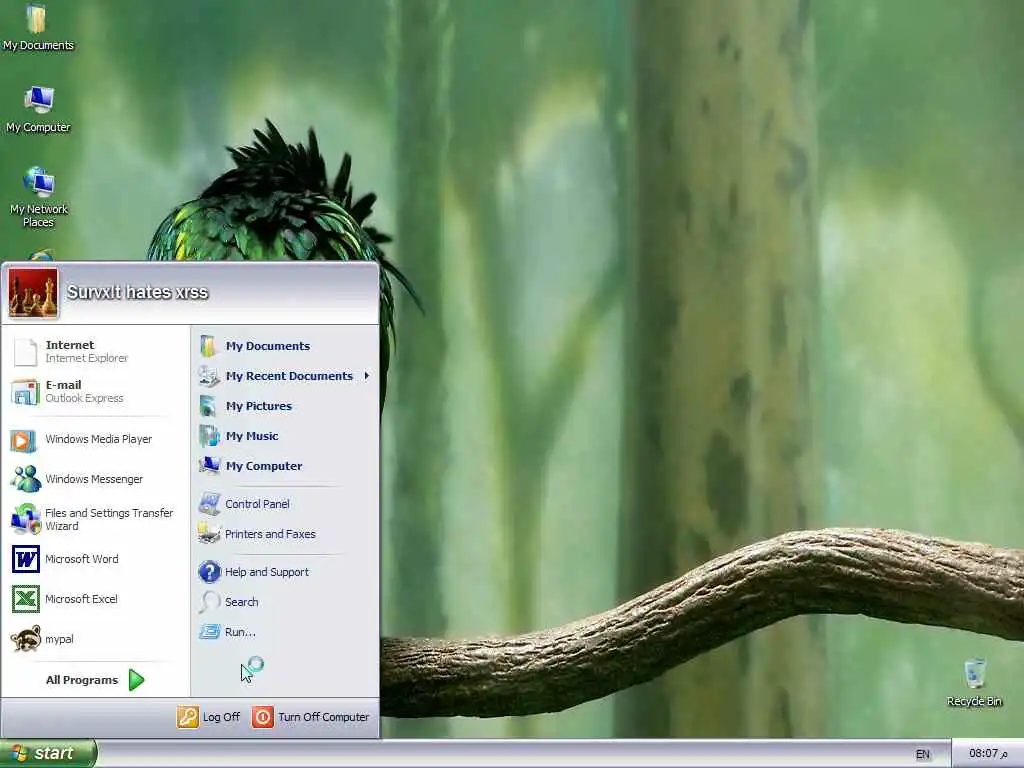Click the Turn Off Computer button
Viewport: 1024px width, 768px height.
point(311,717)
